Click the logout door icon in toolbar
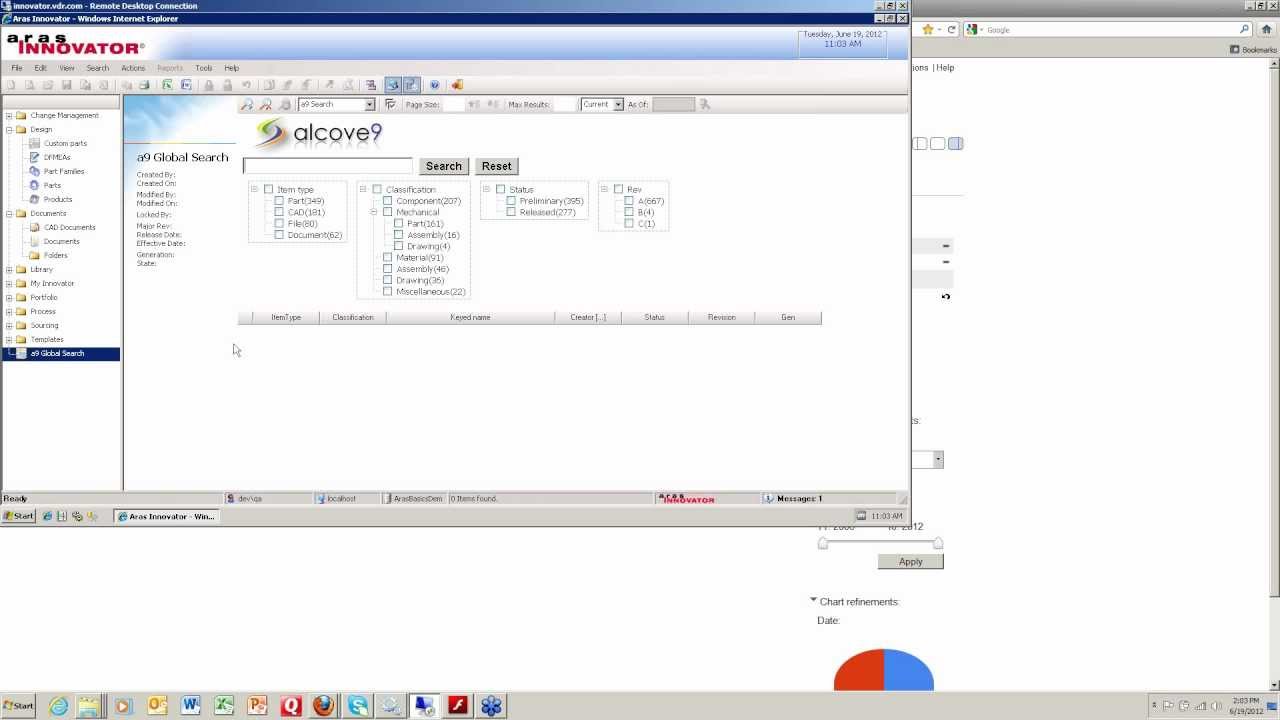The height and width of the screenshot is (720, 1280). pyautogui.click(x=457, y=85)
